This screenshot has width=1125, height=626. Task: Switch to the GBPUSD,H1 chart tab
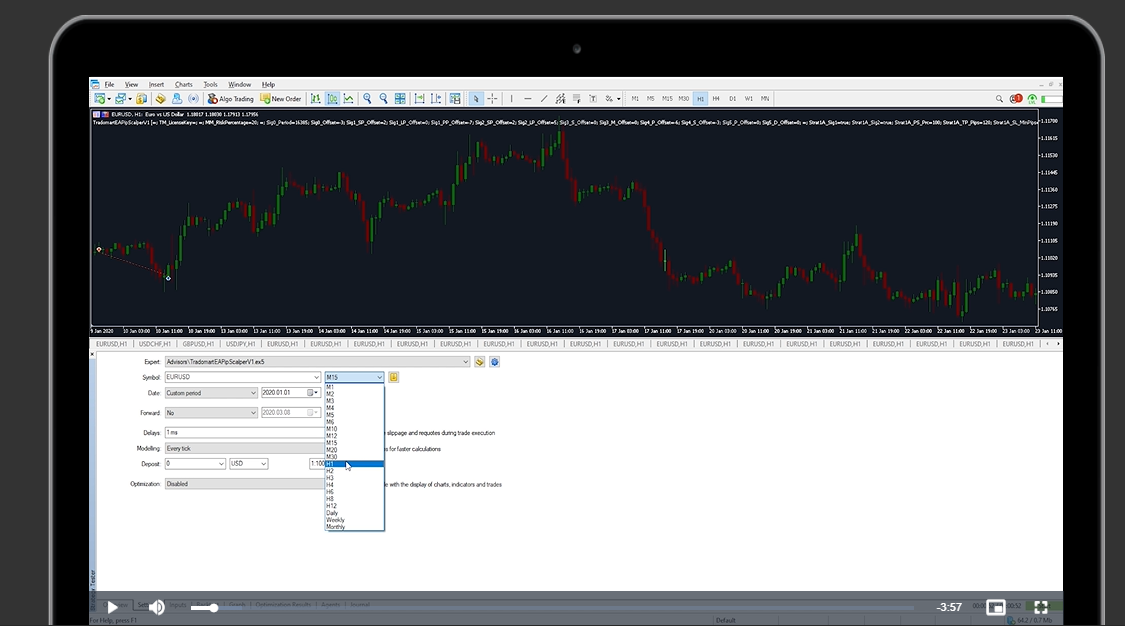[x=197, y=343]
